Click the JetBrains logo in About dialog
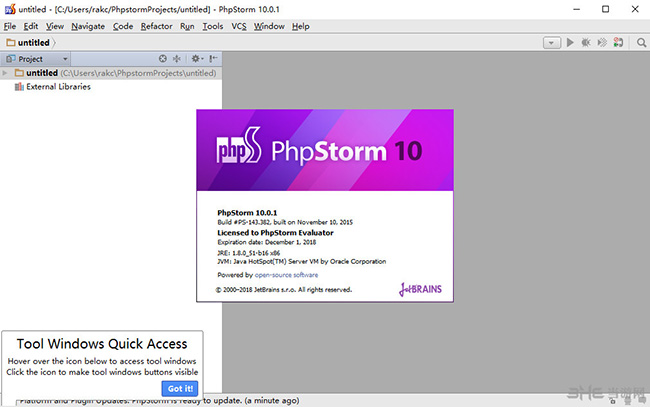650x407 pixels. [x=420, y=289]
